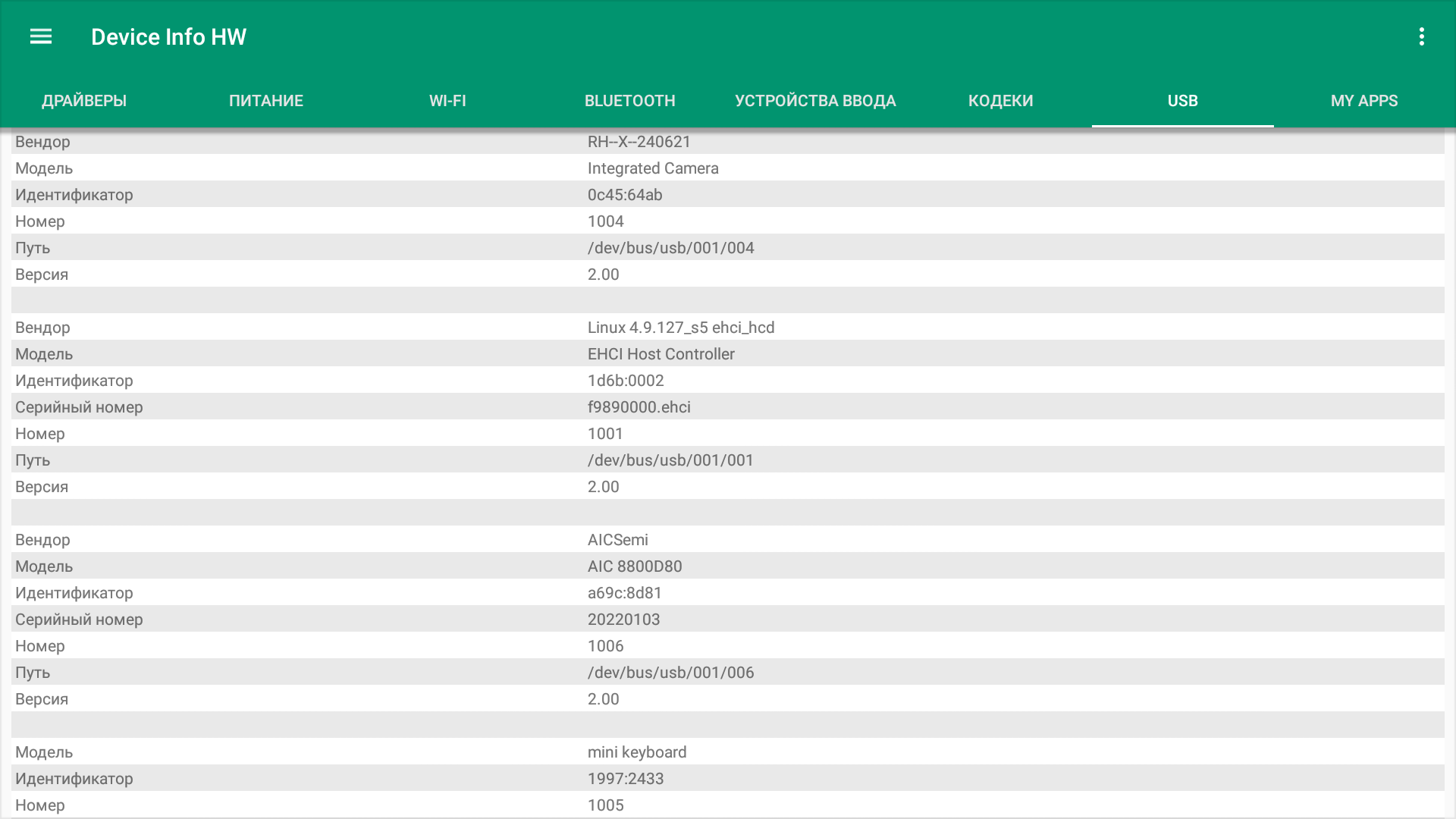Open the three-dot overflow menu
This screenshot has width=1456, height=819.
tap(1422, 36)
